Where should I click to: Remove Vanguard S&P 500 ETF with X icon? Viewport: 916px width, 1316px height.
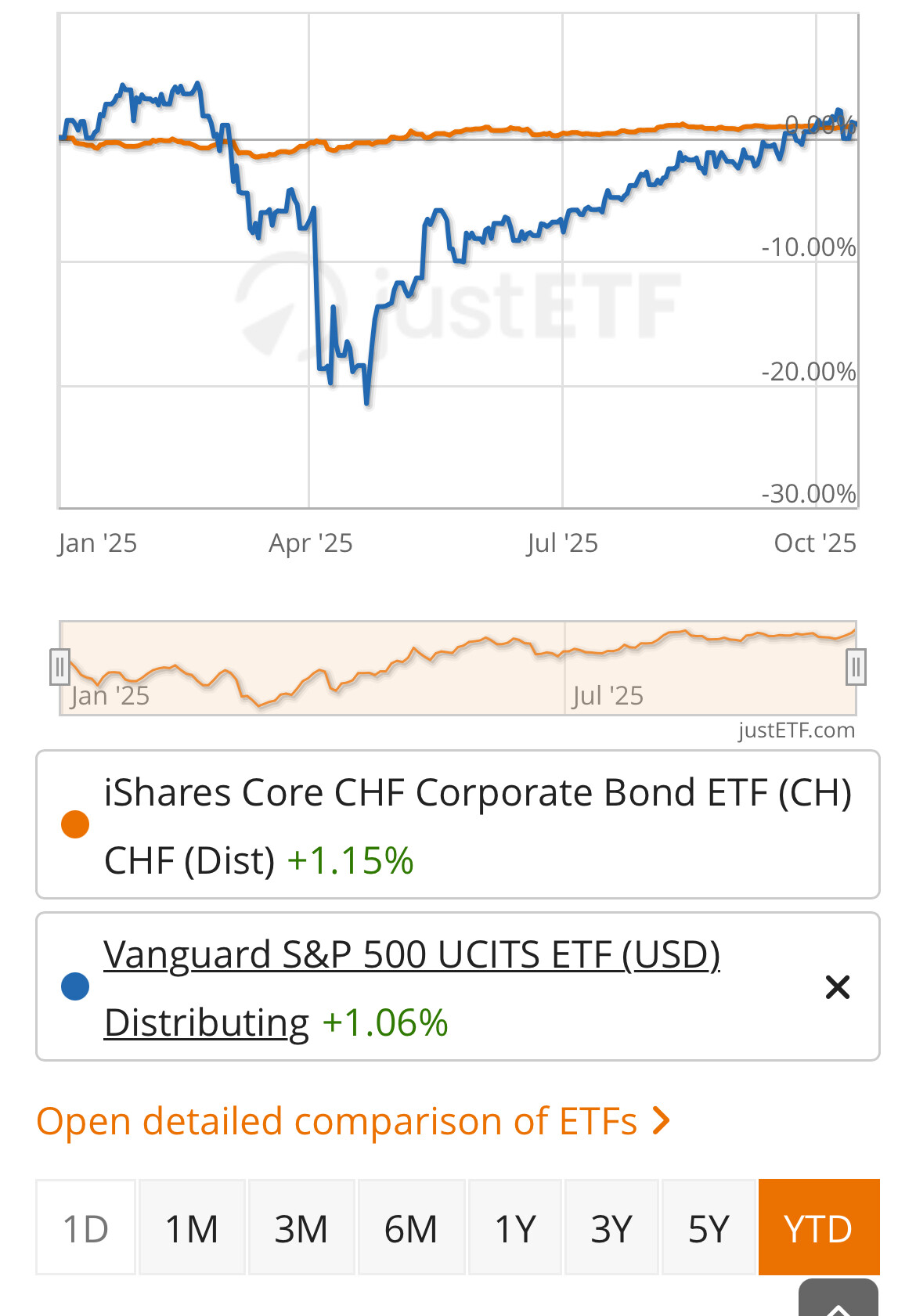(837, 987)
